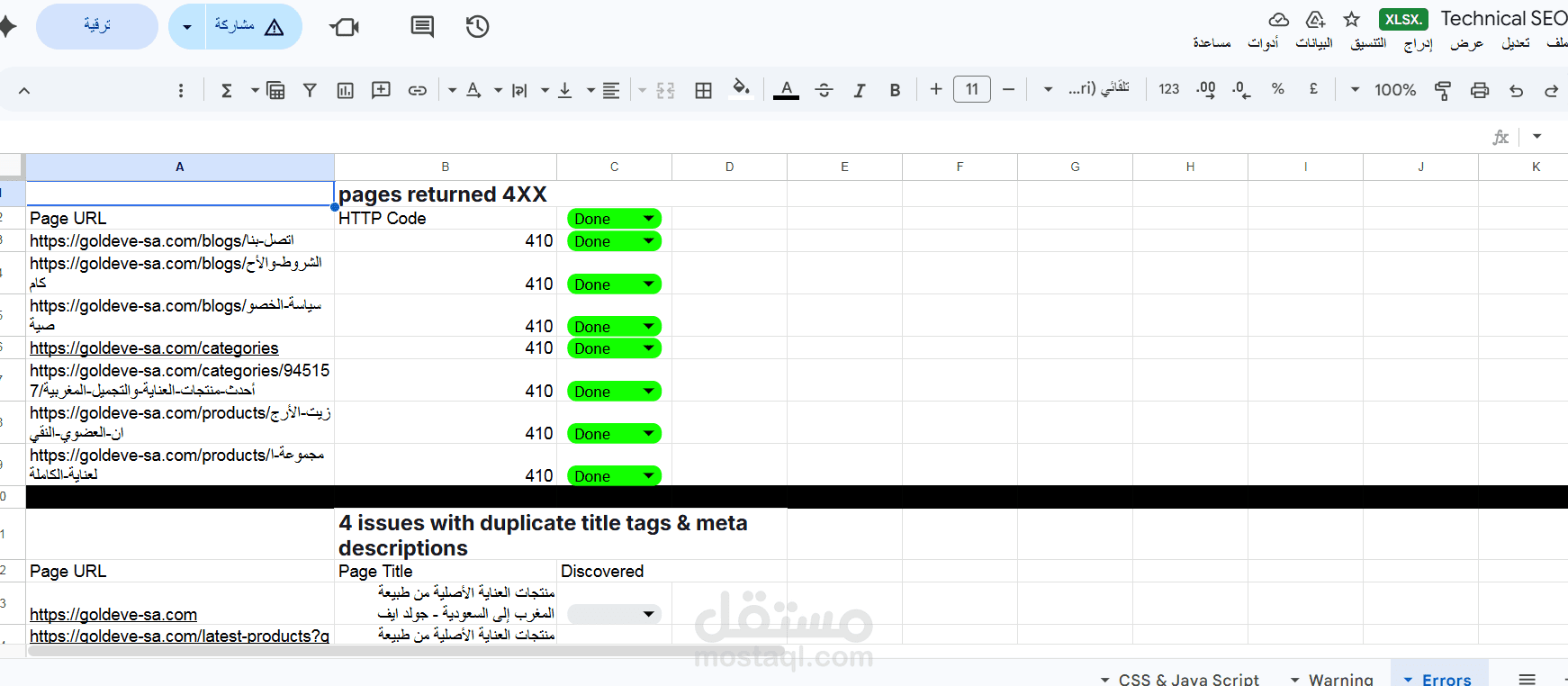This screenshot has height=686, width=1568.
Task: Open the تعديل (Edit) menu
Action: (1516, 43)
